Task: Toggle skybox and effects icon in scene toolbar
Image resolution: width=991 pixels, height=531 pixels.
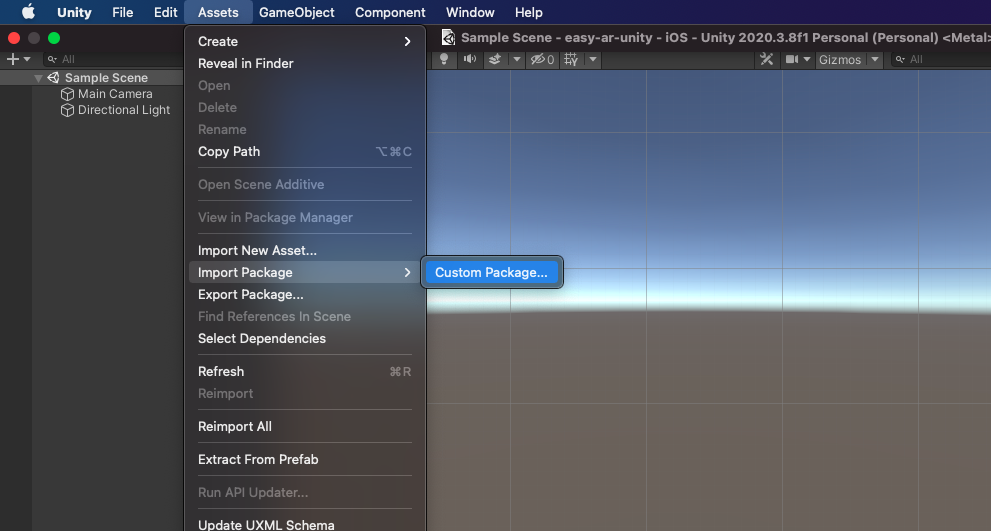Action: coord(496,59)
